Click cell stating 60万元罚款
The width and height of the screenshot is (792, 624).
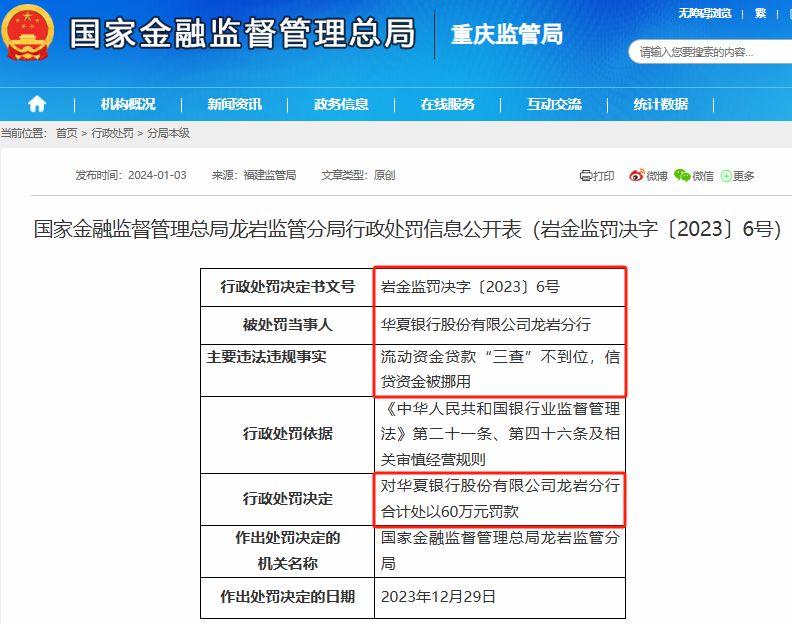500,499
